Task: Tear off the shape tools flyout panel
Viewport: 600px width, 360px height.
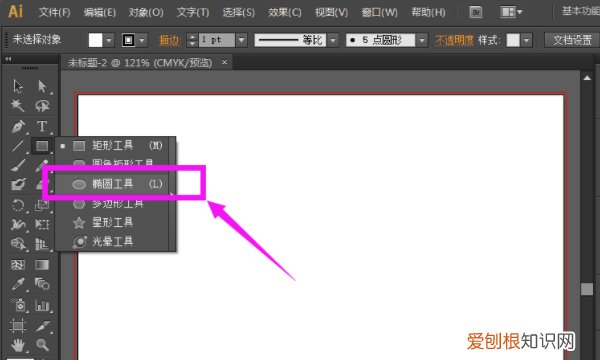Action: pos(172,194)
